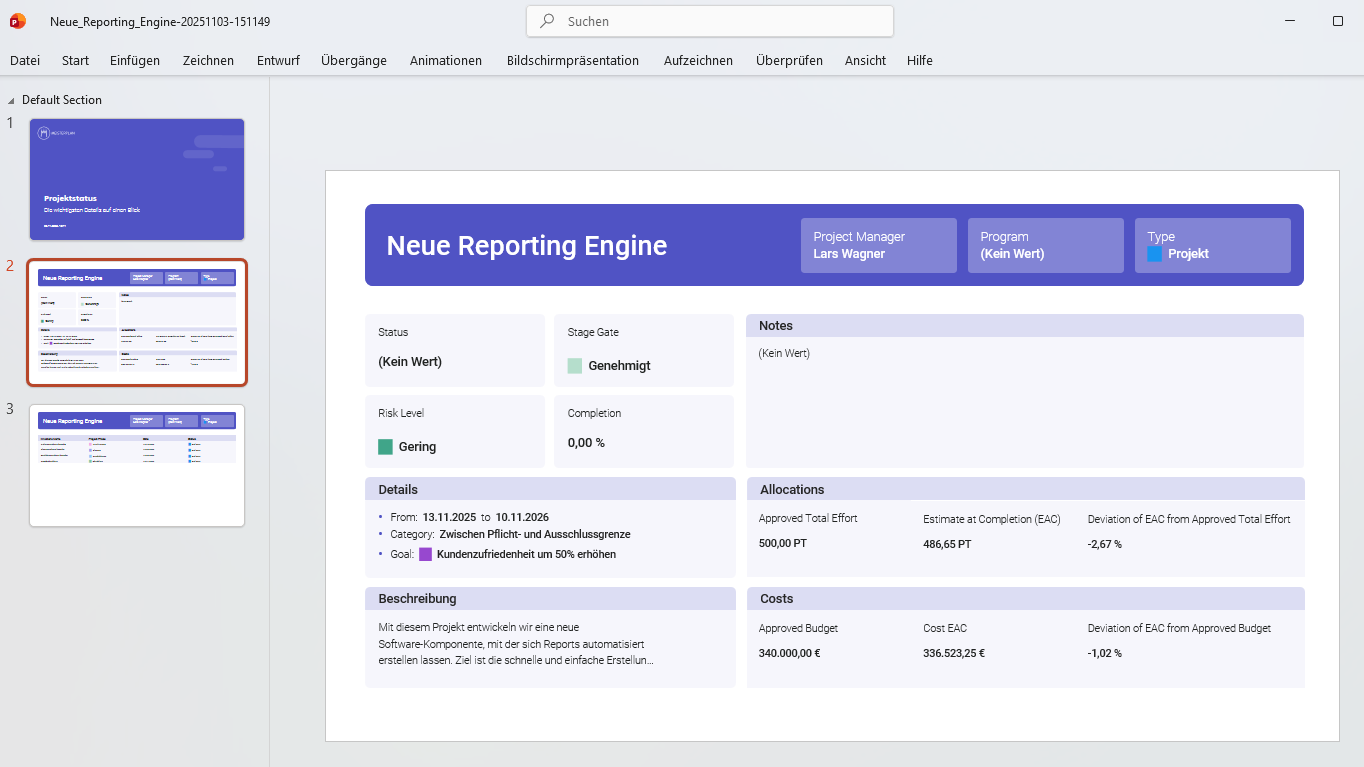
Task: Click the PowerPoint icon in the title bar
Action: pyautogui.click(x=16, y=20)
